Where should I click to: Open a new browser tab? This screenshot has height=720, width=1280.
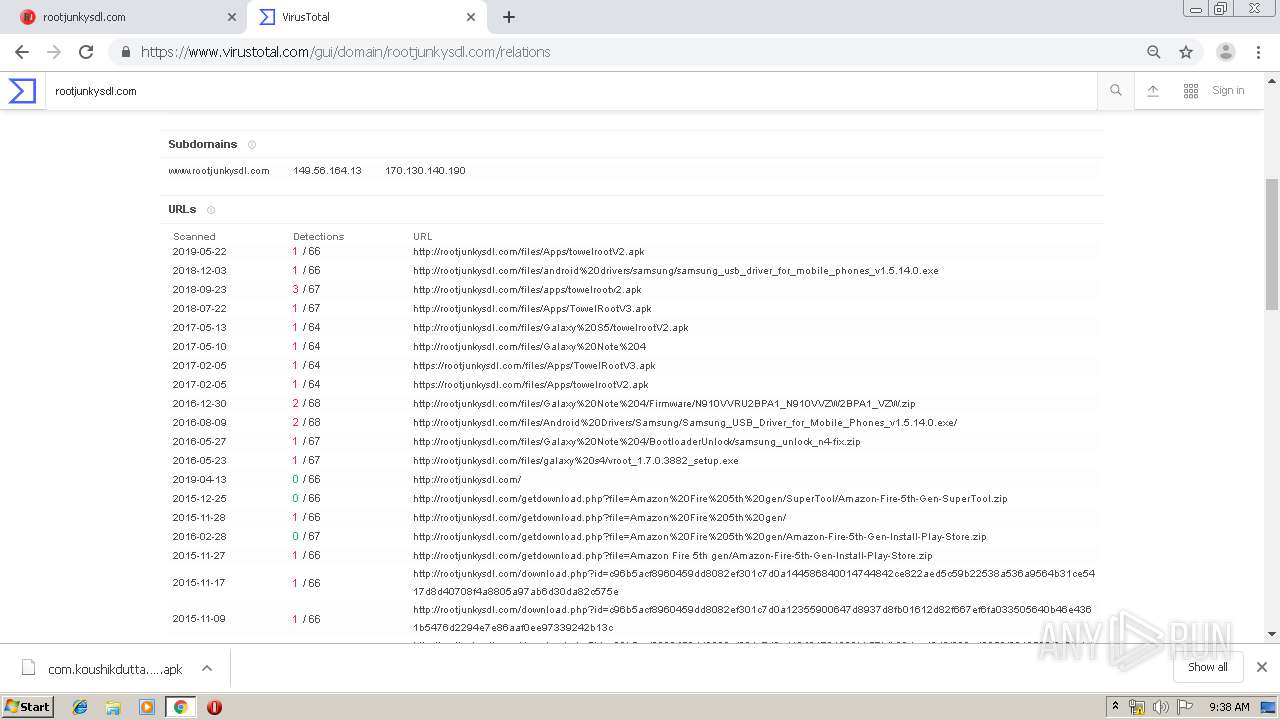point(509,17)
